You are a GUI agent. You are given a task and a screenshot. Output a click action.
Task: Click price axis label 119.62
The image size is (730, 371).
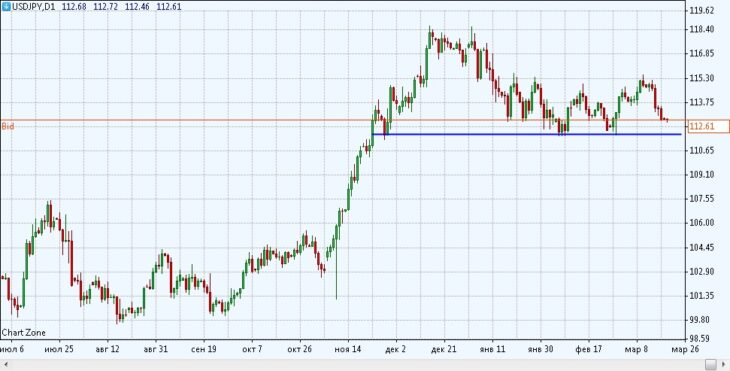tap(702, 11)
